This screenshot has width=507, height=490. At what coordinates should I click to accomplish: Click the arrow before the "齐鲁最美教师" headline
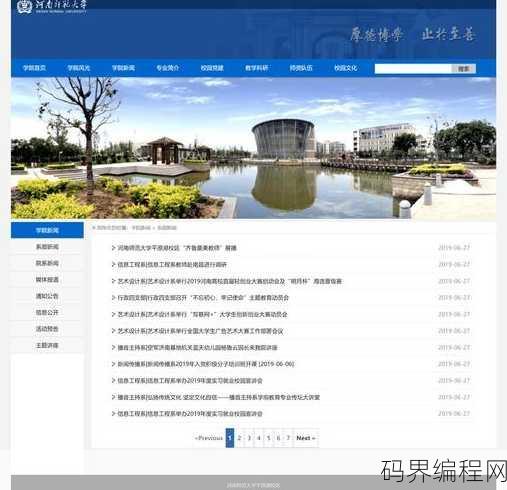[113, 248]
